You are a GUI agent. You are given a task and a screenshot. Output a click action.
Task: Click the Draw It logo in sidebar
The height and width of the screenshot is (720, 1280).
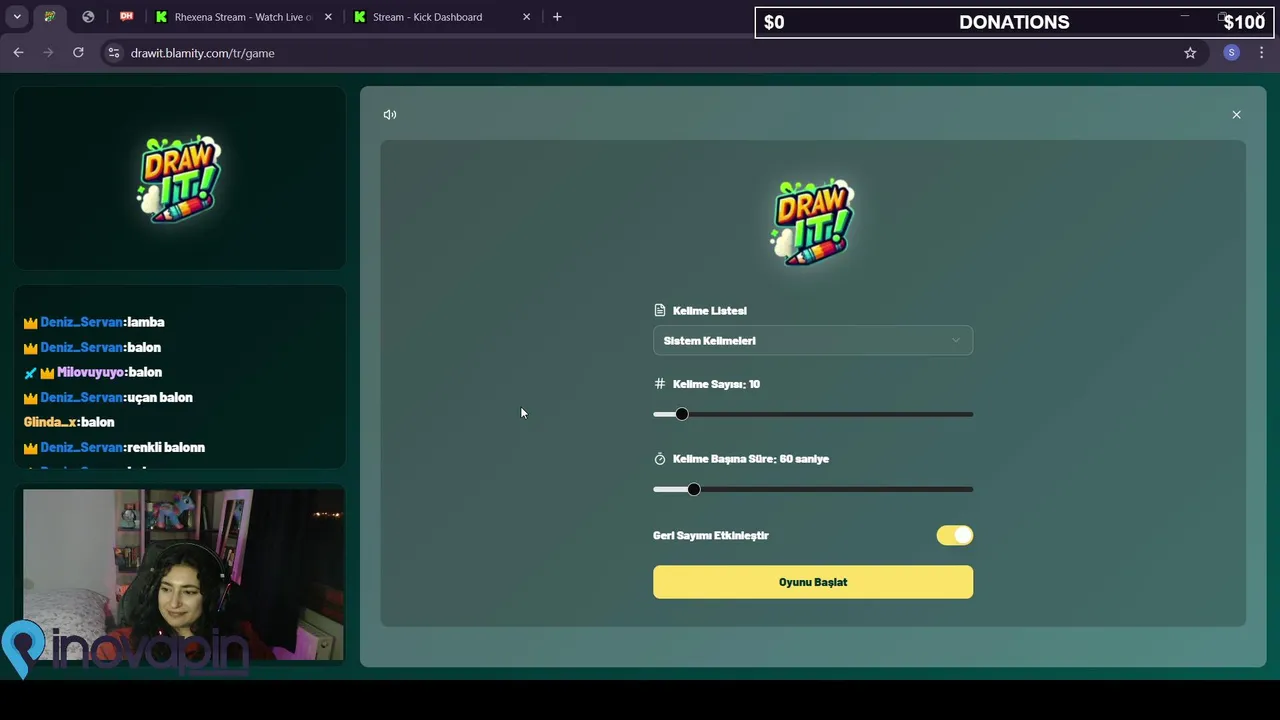(179, 179)
